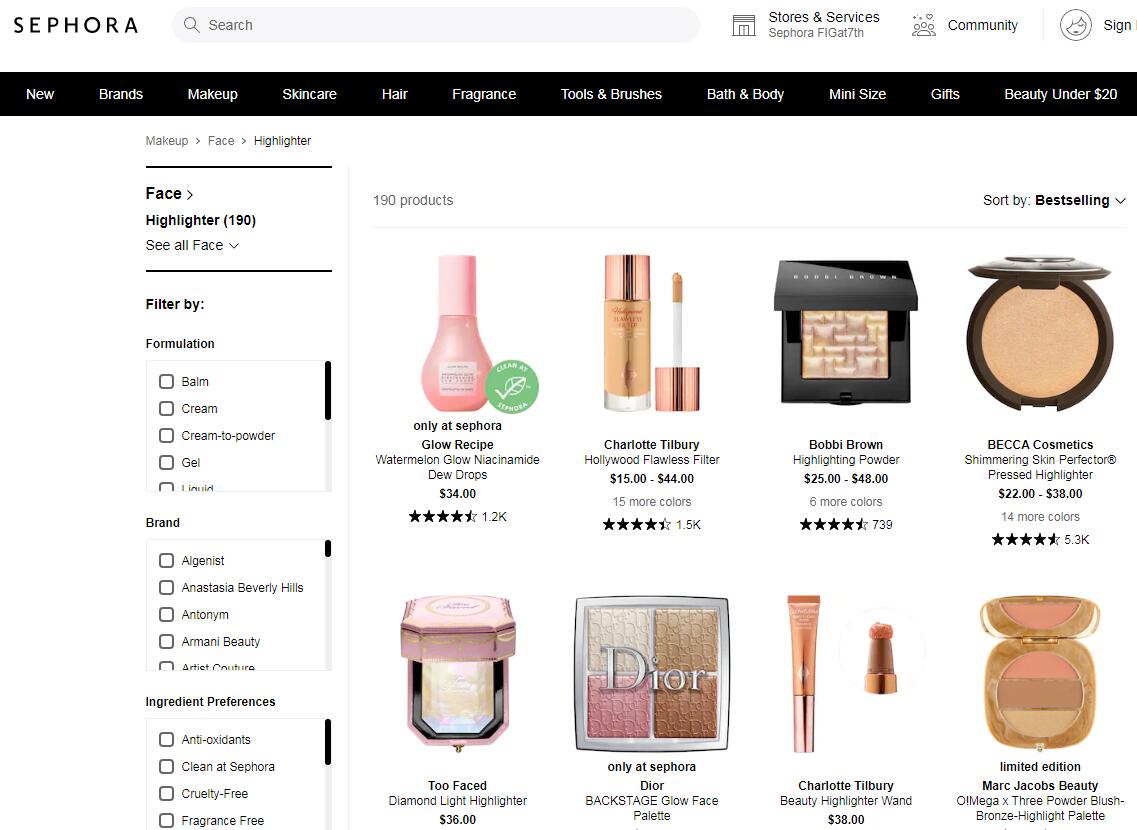Tick the Cruelty-Free ingredient preference
Viewport: 1137px width, 830px height.
pyautogui.click(x=167, y=794)
